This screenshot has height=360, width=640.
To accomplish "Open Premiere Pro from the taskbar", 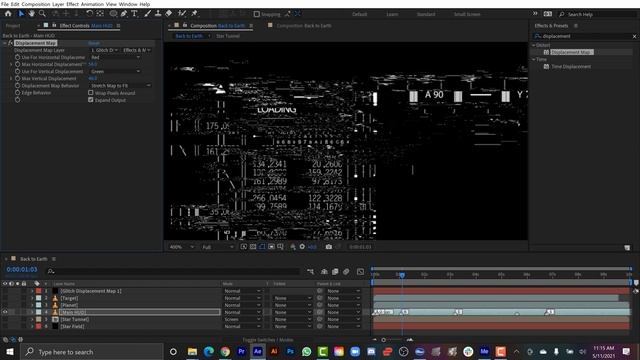I will (x=241, y=351).
